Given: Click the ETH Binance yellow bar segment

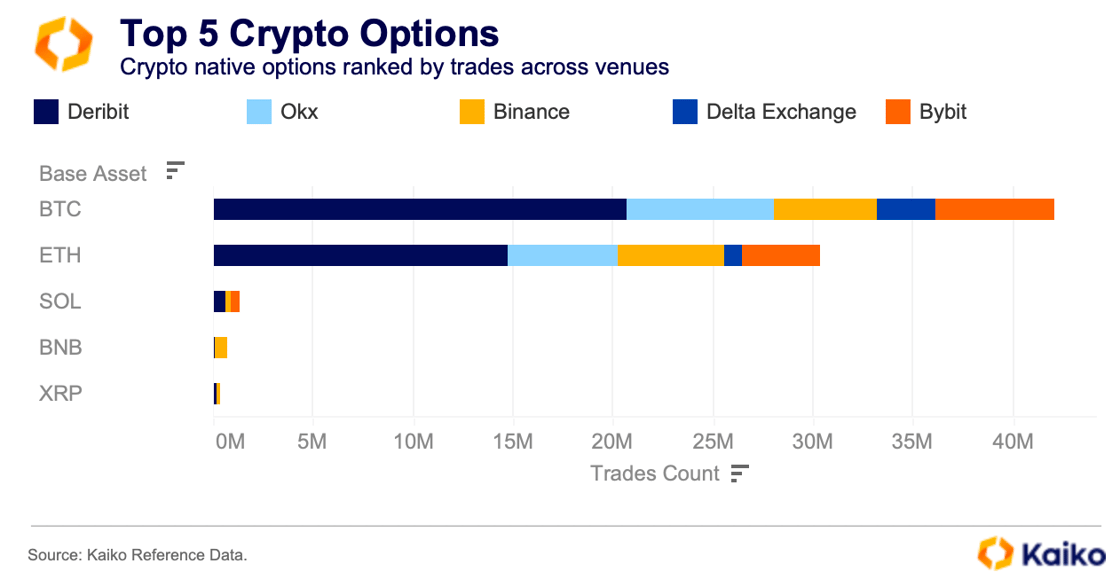Looking at the screenshot, I should click(x=670, y=255).
